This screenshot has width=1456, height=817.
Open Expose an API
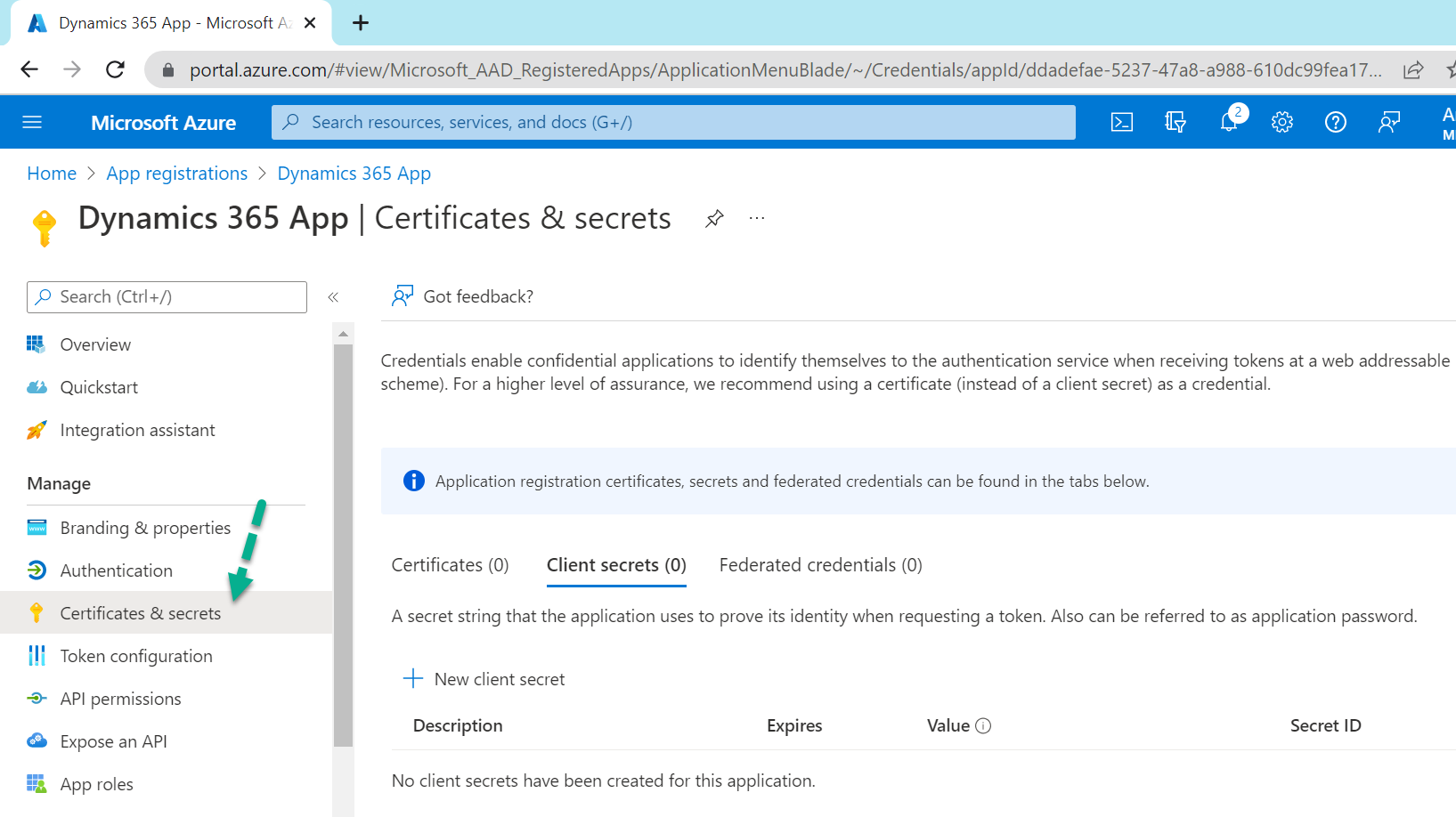point(112,740)
